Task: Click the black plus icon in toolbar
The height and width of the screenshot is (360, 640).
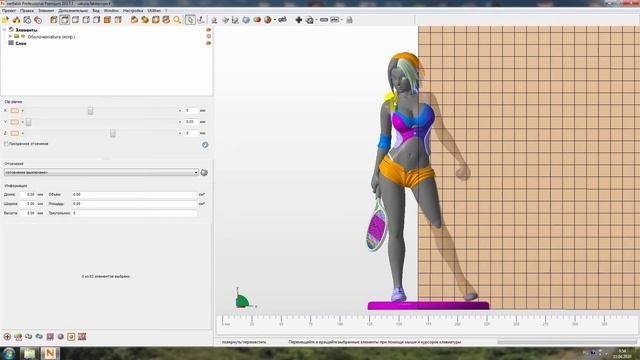Action: (299, 20)
